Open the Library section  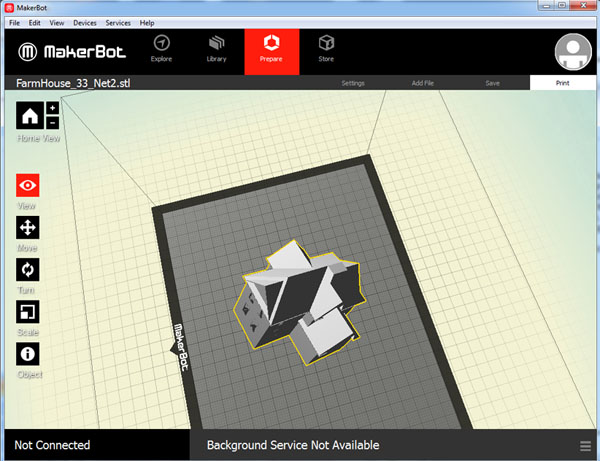[217, 49]
